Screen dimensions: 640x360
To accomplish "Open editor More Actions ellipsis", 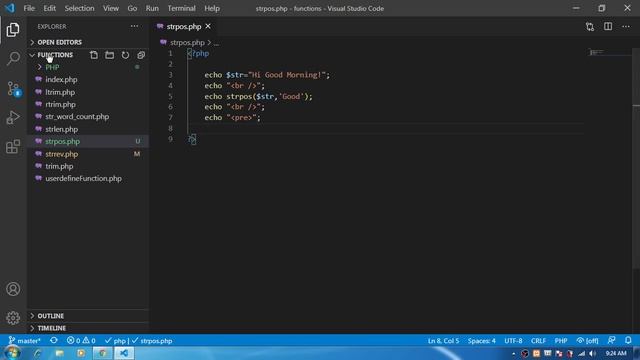I will click(x=626, y=27).
